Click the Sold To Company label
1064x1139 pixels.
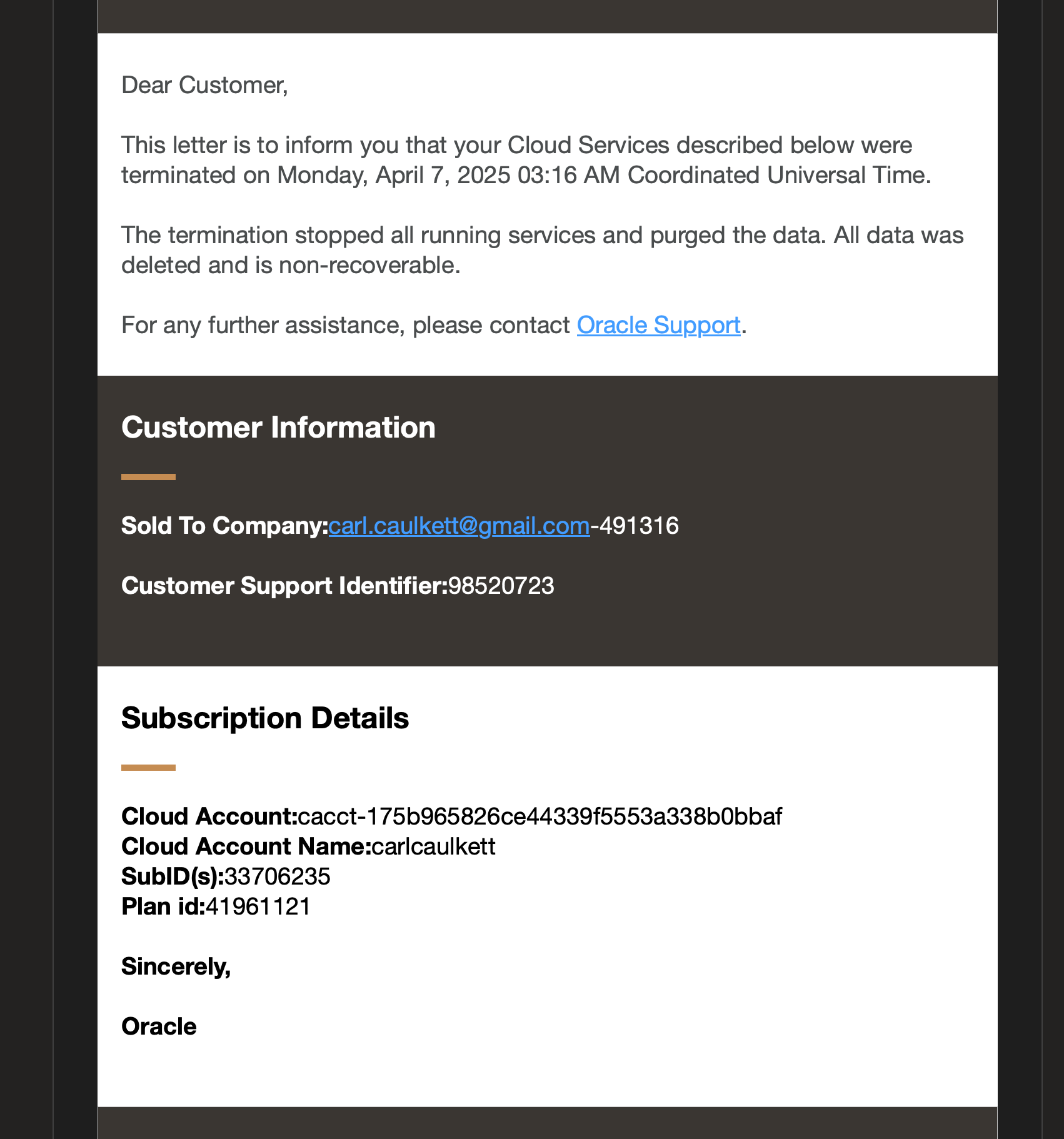(224, 526)
